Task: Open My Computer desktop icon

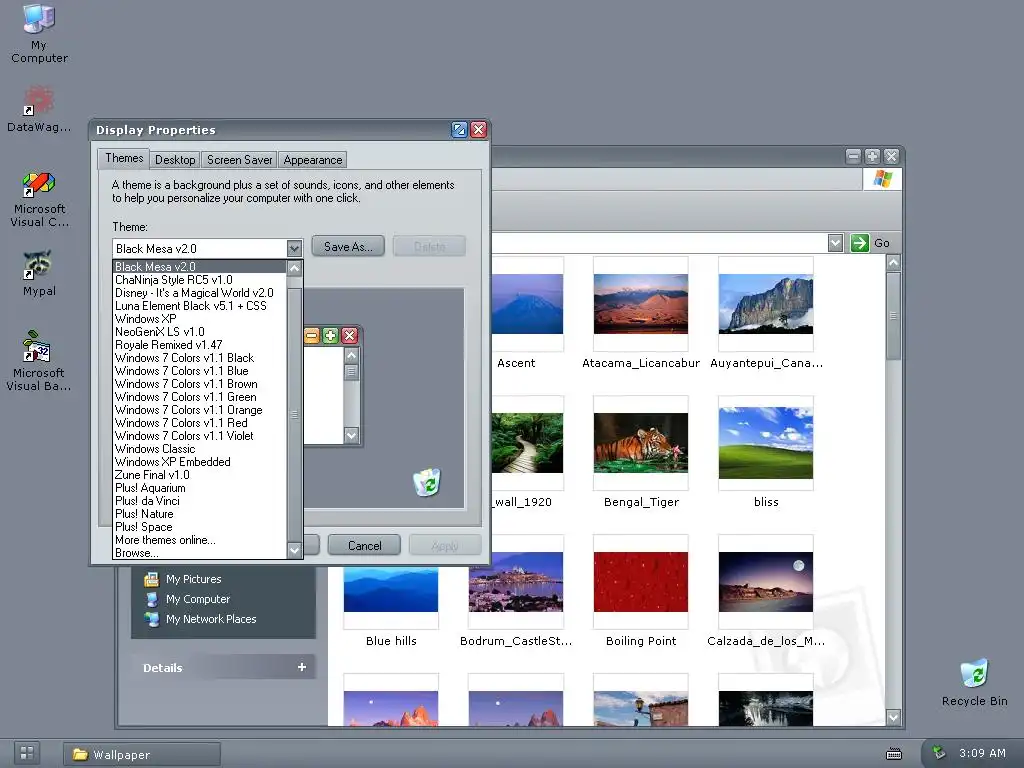Action: coord(39,33)
